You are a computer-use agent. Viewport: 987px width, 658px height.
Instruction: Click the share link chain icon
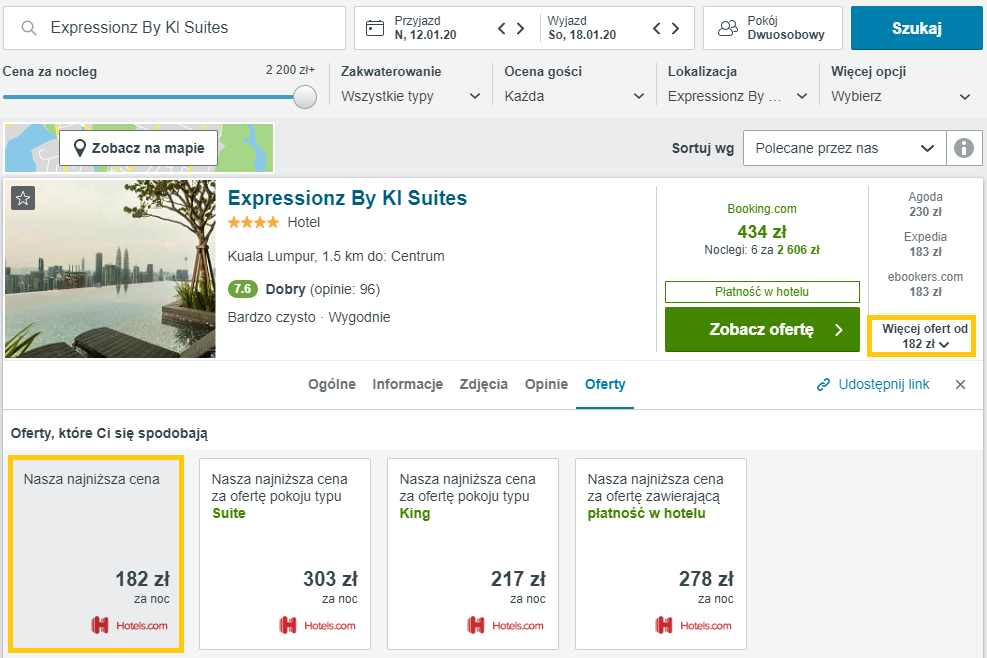[x=823, y=384]
